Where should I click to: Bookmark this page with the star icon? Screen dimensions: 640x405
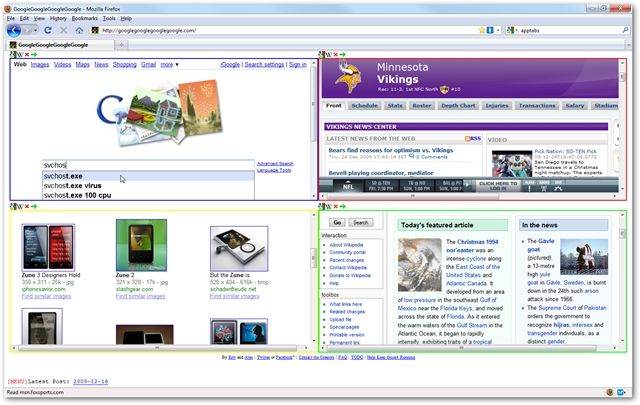[482, 30]
